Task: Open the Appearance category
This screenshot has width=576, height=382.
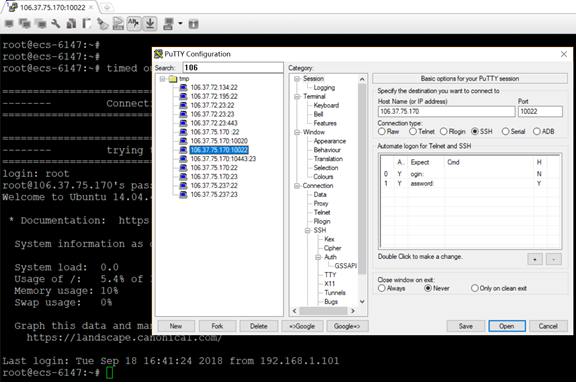Action: (330, 141)
